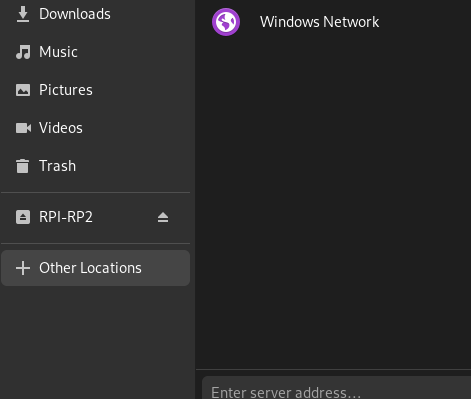
Task: Open the Windows Network entry
Action: click(319, 22)
